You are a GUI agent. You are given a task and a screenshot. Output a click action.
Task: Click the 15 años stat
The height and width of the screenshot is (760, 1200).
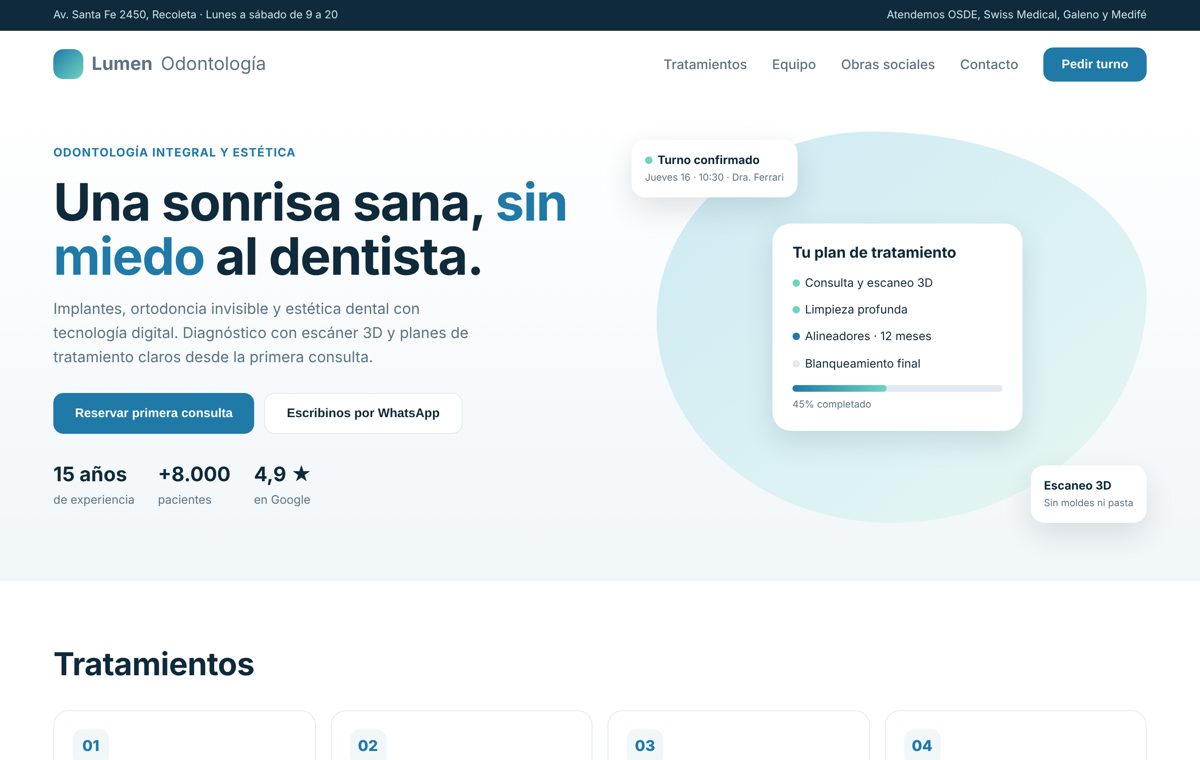point(93,485)
